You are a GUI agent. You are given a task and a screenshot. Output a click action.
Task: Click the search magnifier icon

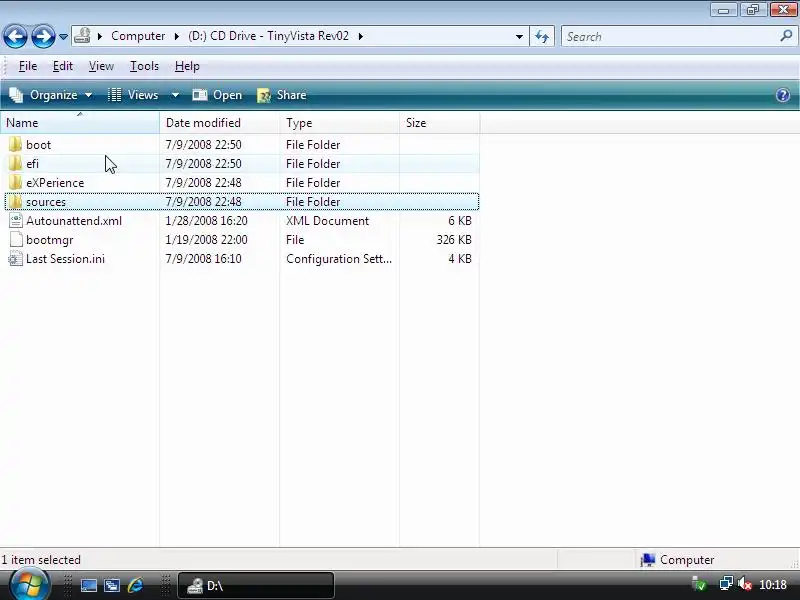786,36
